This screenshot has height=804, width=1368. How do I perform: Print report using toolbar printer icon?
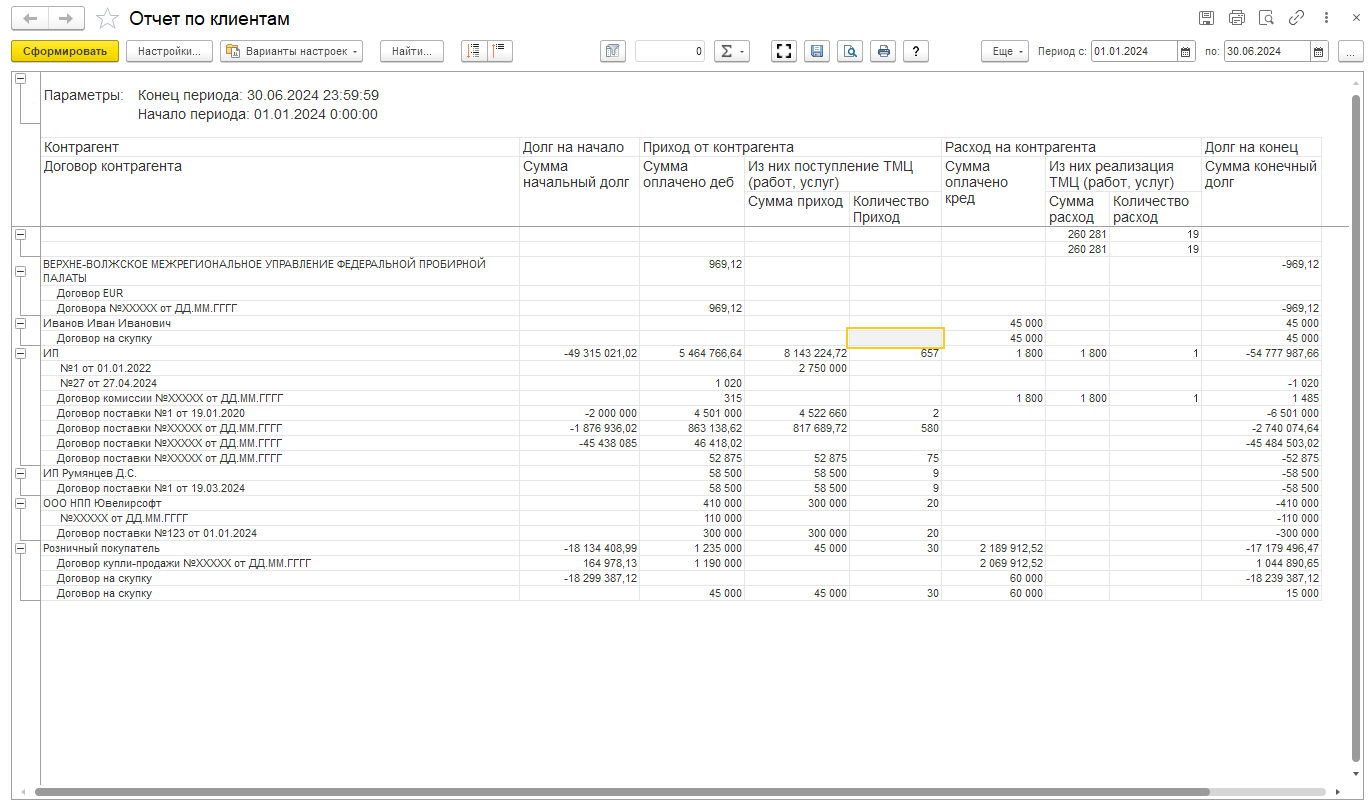[x=883, y=51]
